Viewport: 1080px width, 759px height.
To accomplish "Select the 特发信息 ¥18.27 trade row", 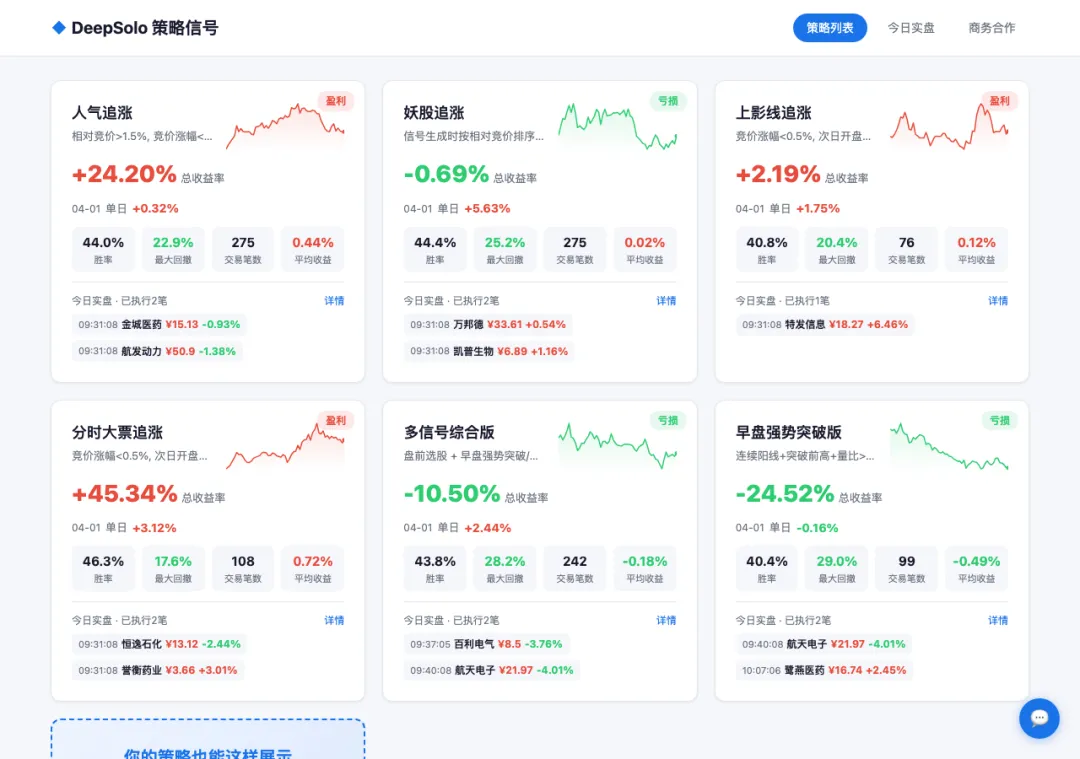I will point(824,324).
